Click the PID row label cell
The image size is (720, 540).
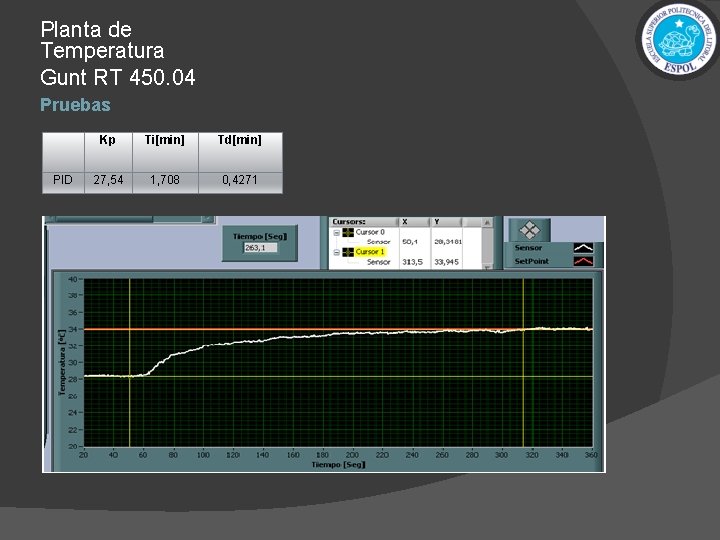(63, 183)
